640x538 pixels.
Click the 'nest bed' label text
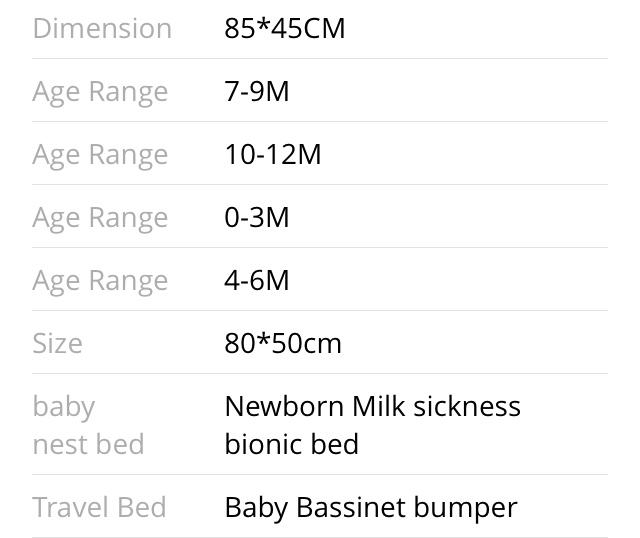click(x=88, y=443)
